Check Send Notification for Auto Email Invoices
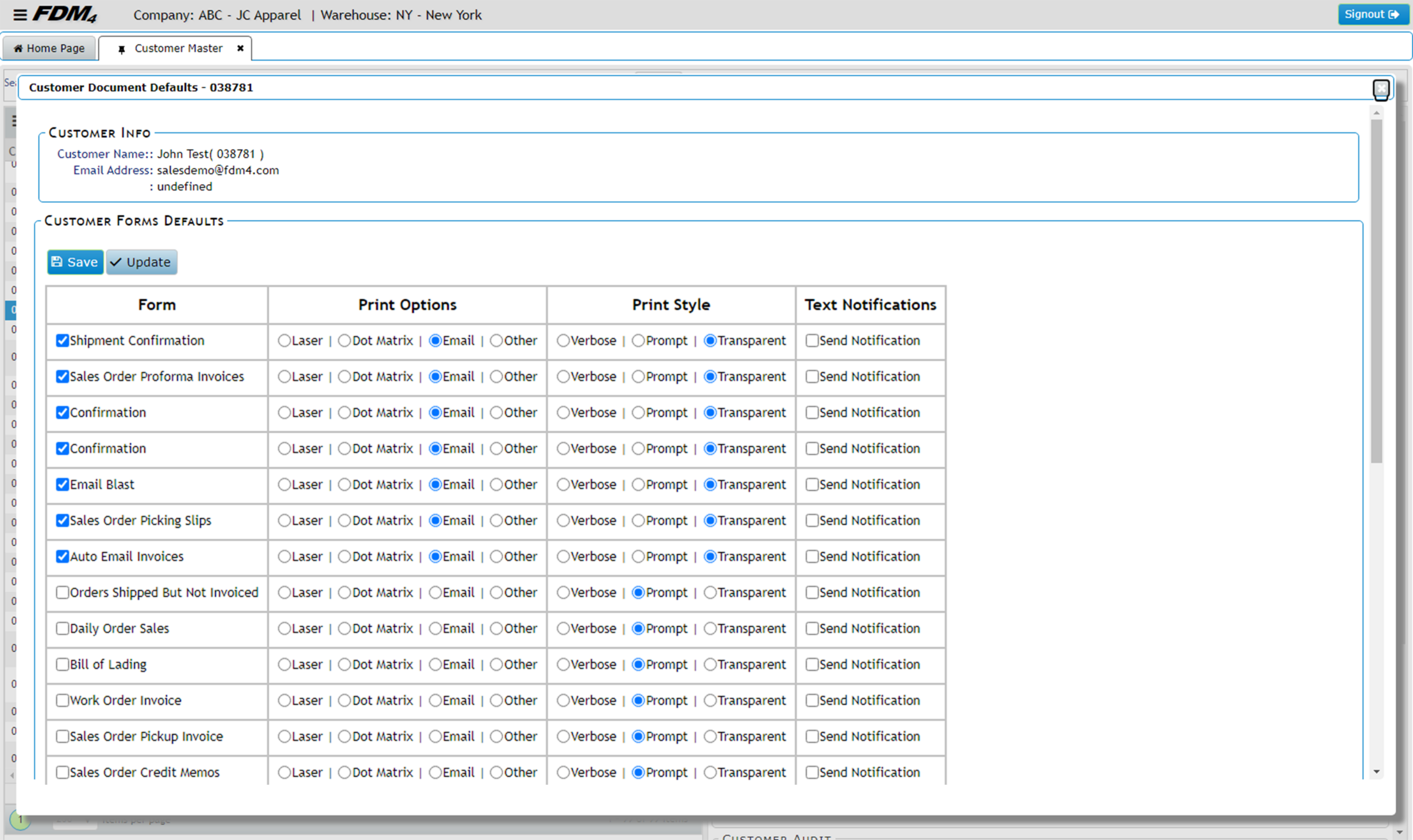Screen dimensions: 1413x840 pyautogui.click(x=812, y=556)
